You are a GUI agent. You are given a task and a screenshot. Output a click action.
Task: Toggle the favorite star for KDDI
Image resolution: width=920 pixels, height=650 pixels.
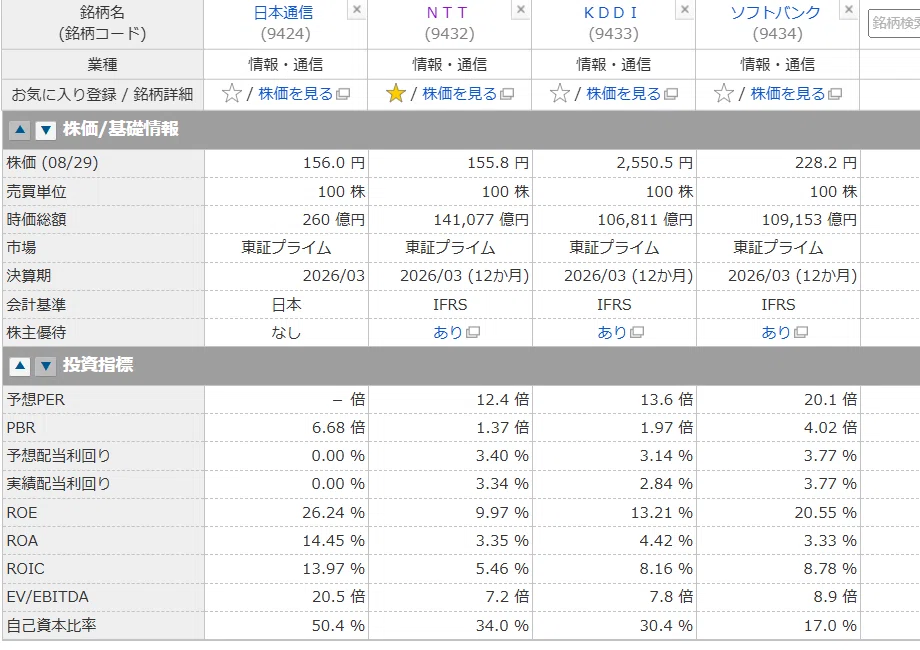coord(560,93)
